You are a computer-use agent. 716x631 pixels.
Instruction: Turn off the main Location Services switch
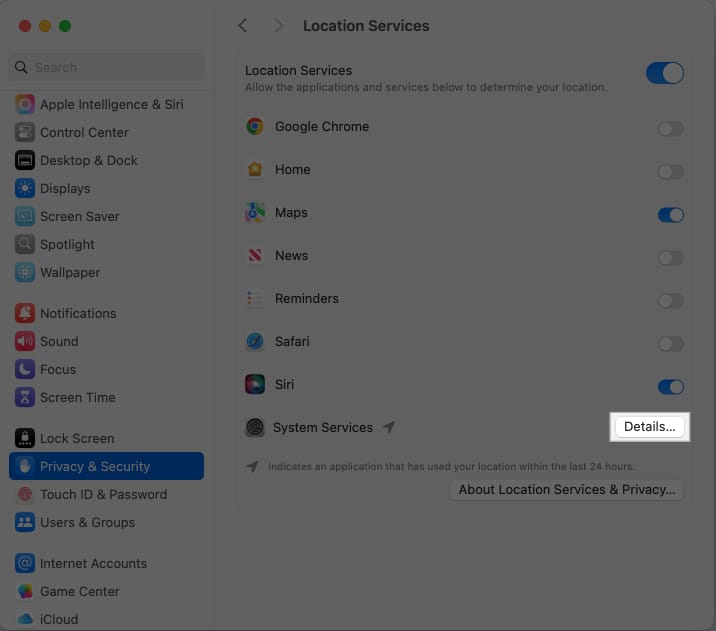[664, 73]
